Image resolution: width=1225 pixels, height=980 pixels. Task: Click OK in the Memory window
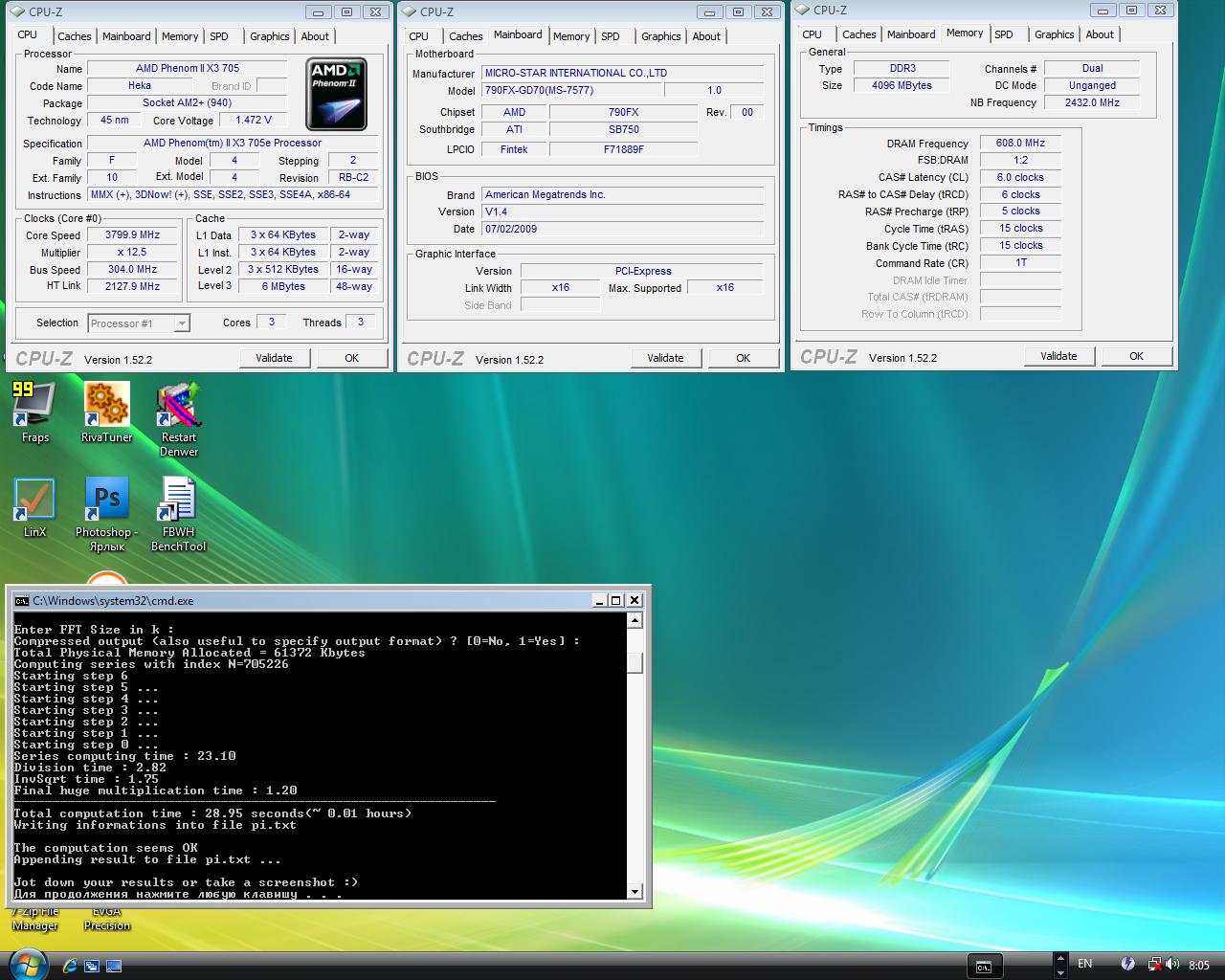point(1137,356)
